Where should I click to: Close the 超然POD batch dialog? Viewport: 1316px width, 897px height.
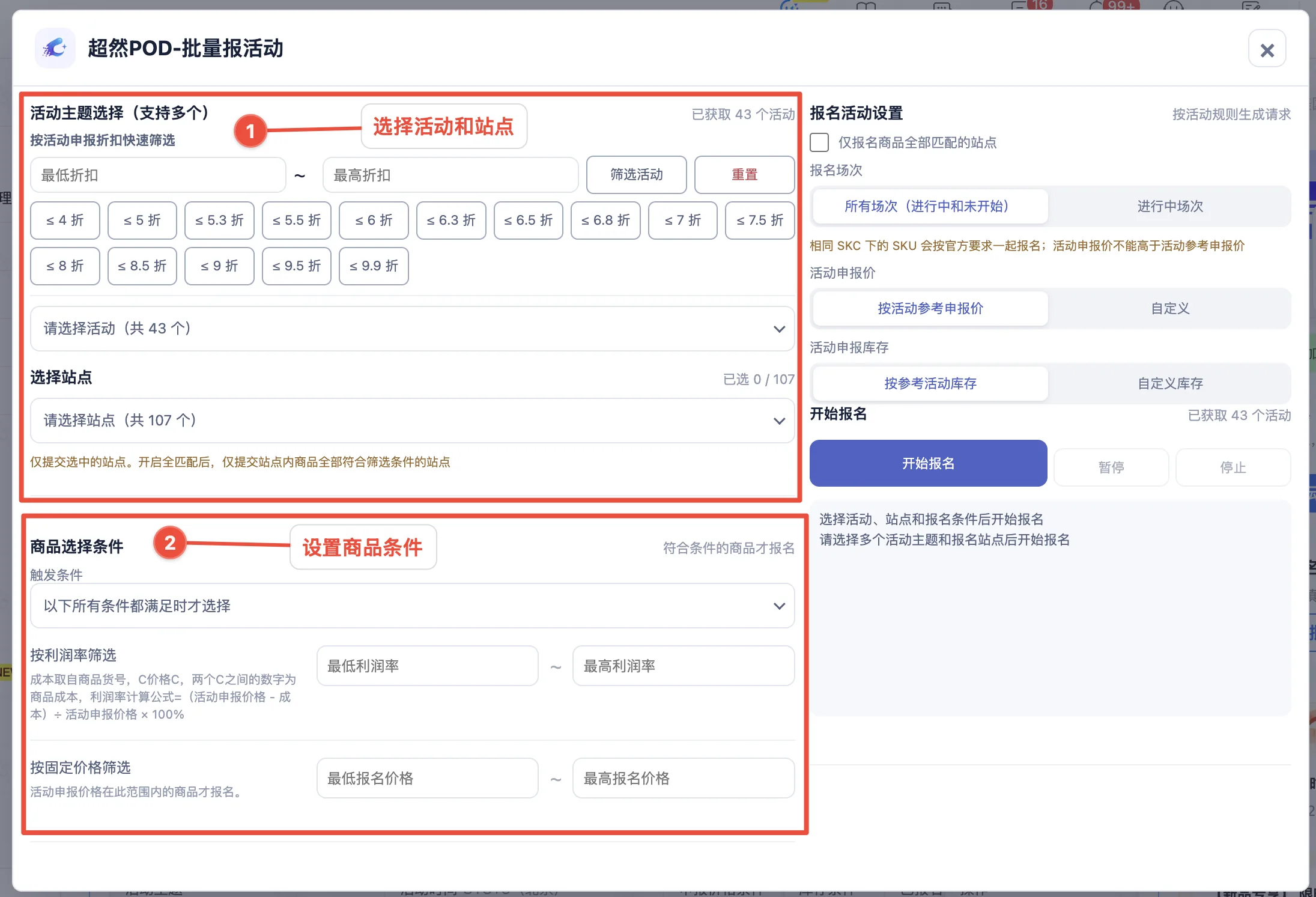[x=1267, y=49]
